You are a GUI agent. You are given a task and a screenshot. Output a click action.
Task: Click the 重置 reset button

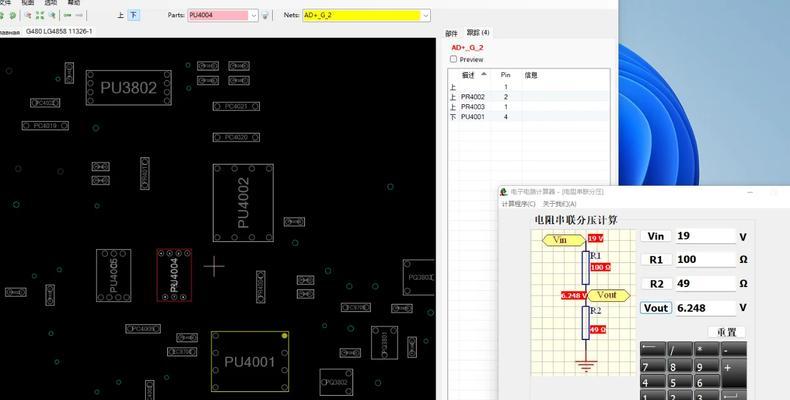click(x=727, y=332)
